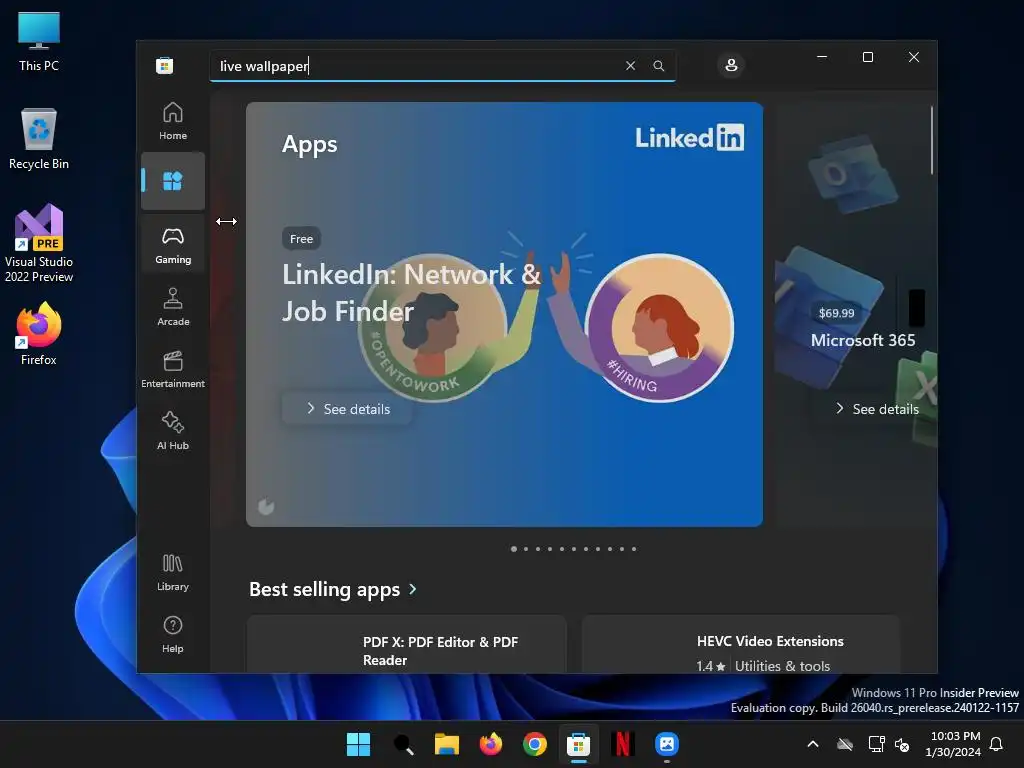
Task: Click the $69.99 price label
Action: click(x=837, y=313)
